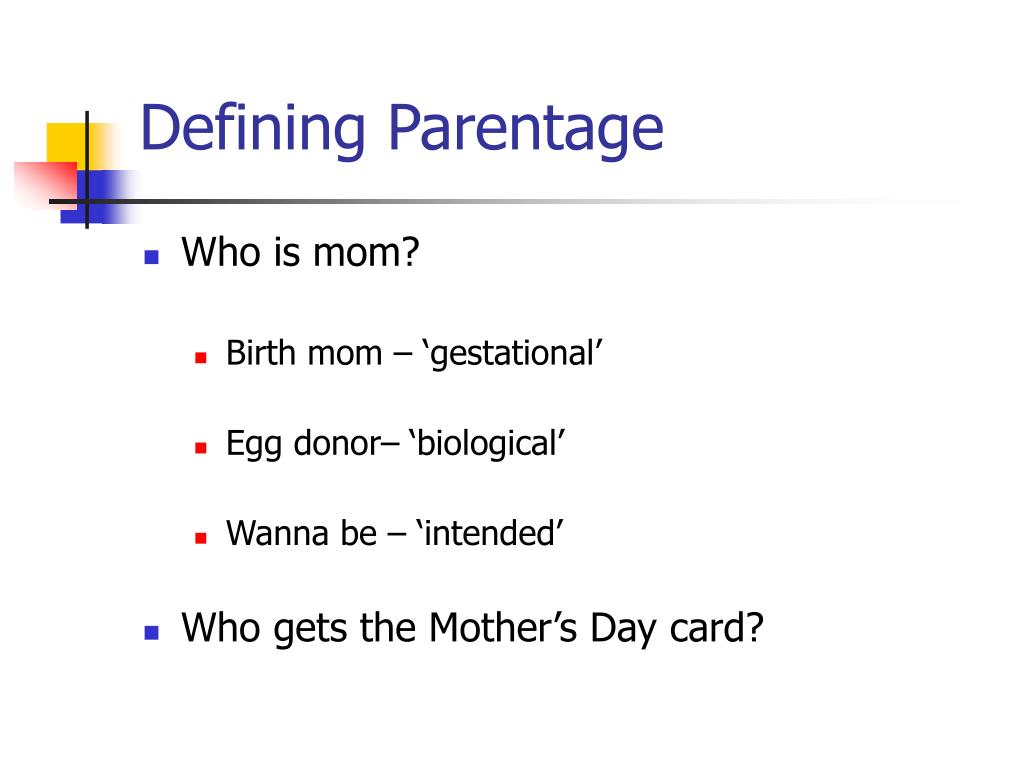Click the blue bullet beside 'Who gets the Mother's Day card?'
This screenshot has width=1024, height=768.
(x=152, y=632)
